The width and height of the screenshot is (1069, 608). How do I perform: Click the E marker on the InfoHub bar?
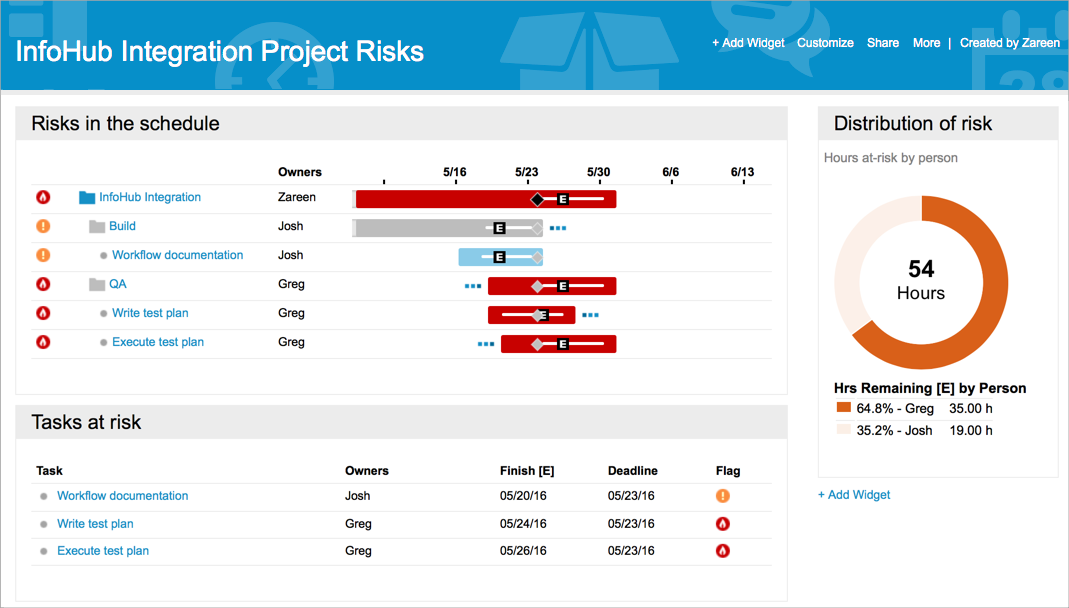tap(564, 198)
